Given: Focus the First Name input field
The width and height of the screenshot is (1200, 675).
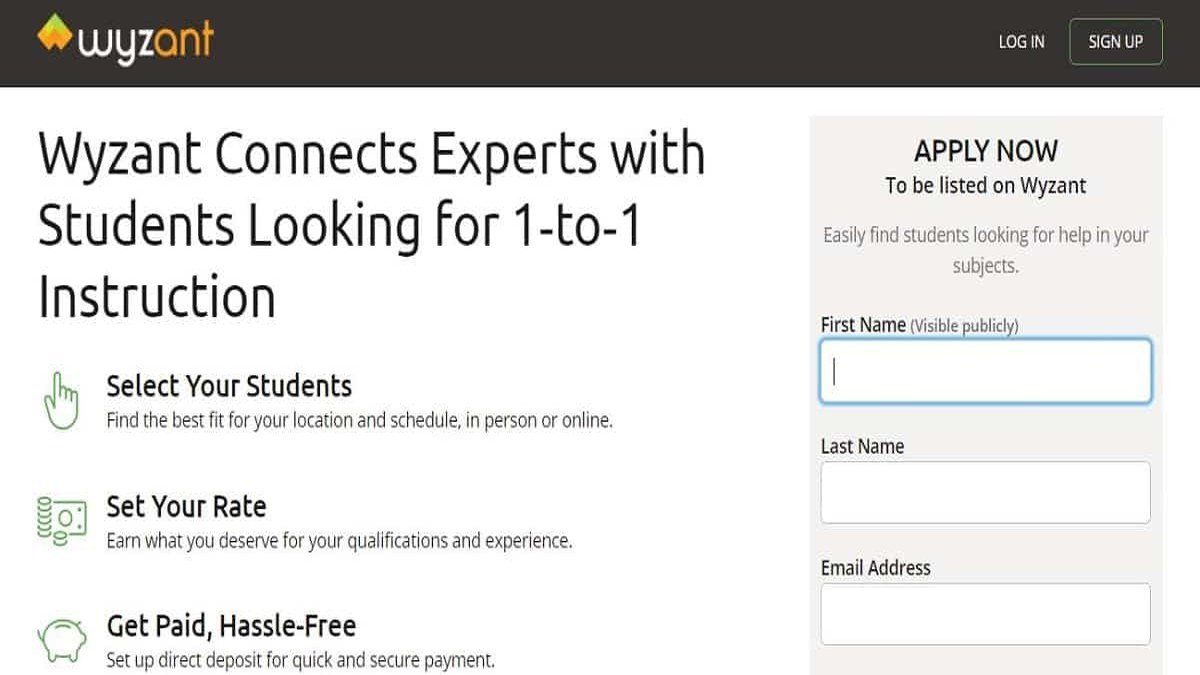Looking at the screenshot, I should [985, 371].
